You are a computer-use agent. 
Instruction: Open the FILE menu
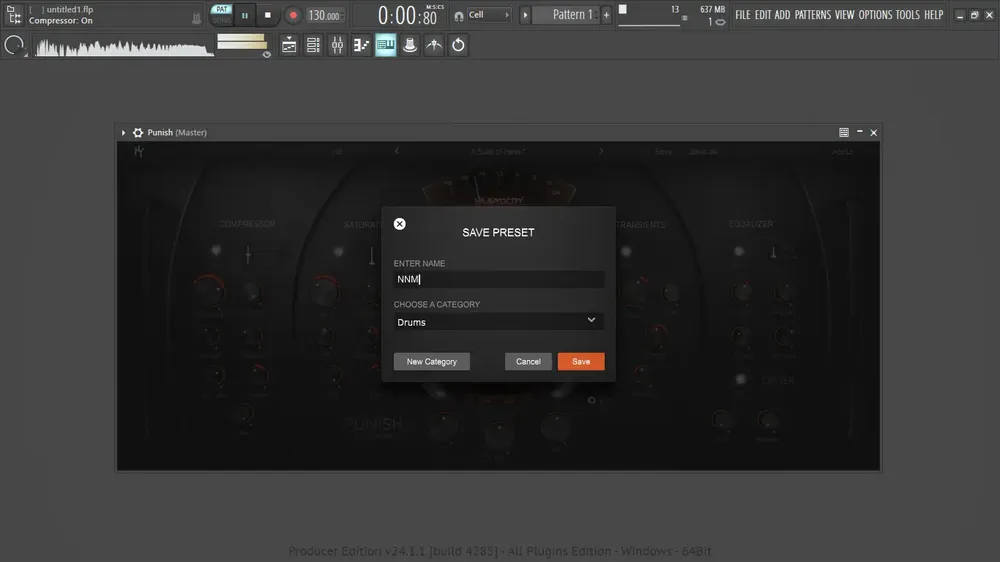click(x=742, y=15)
